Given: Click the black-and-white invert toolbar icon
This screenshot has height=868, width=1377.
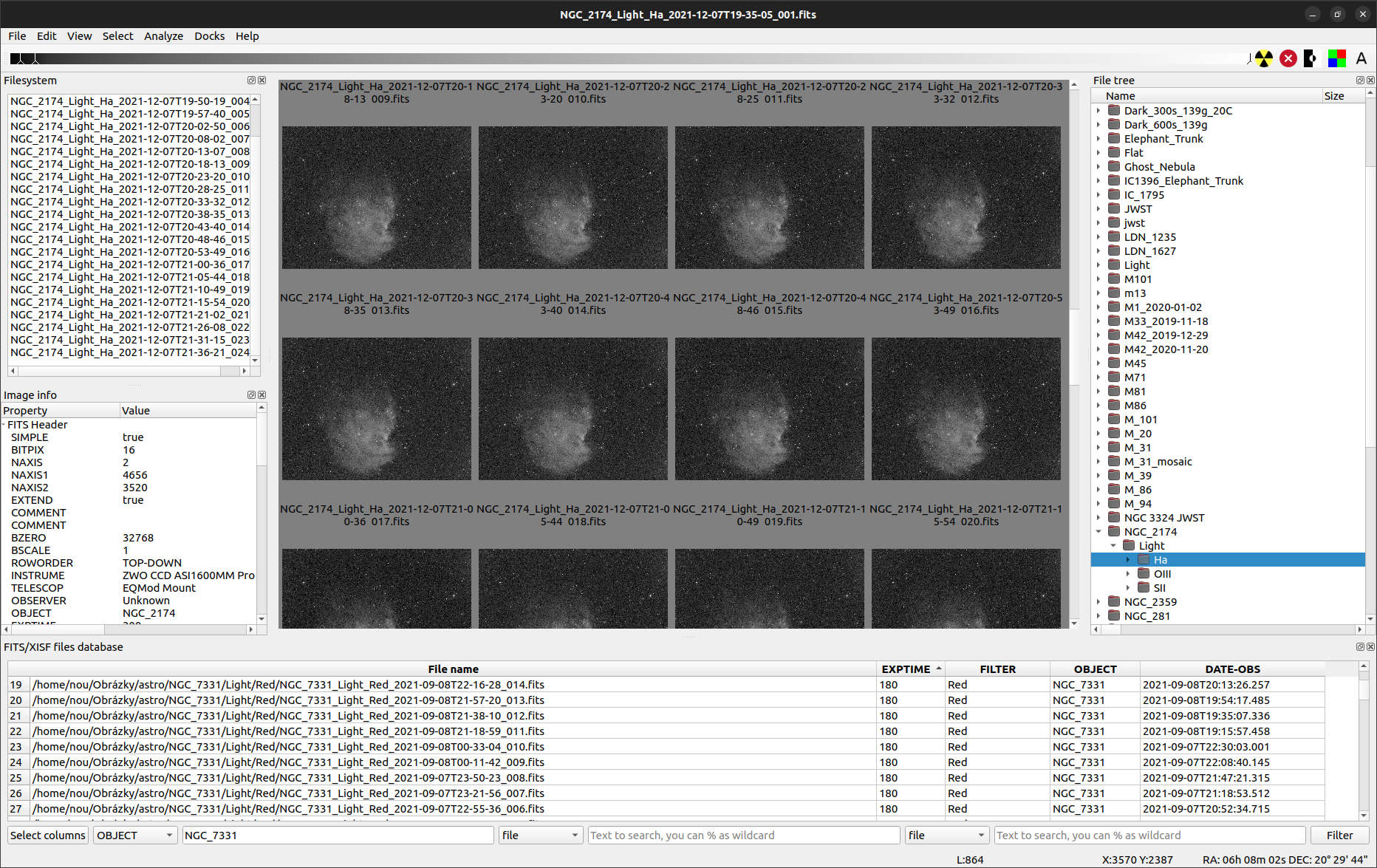Looking at the screenshot, I should [x=1312, y=58].
